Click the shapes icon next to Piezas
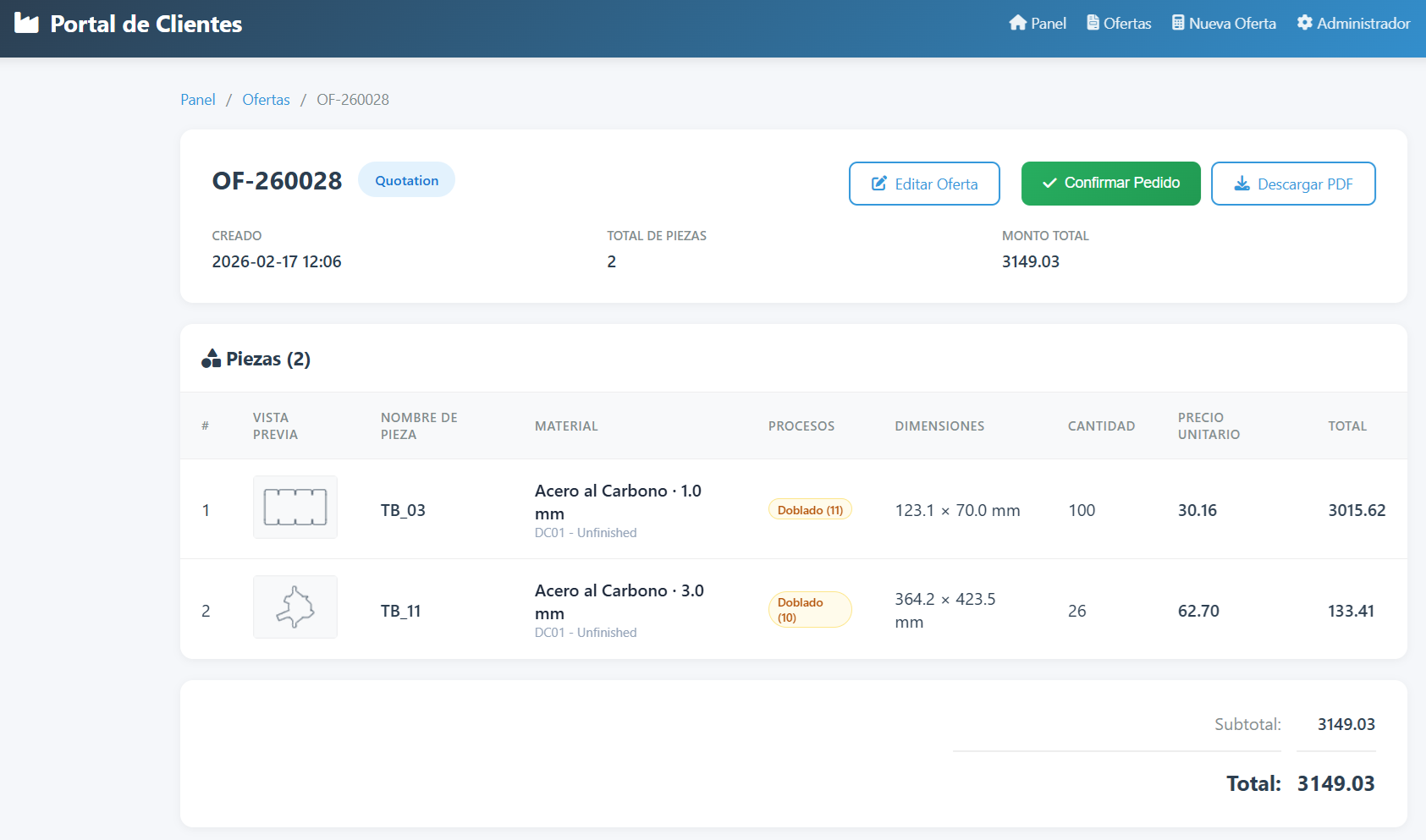Screen dimensions: 1426x840 pyautogui.click(x=211, y=359)
